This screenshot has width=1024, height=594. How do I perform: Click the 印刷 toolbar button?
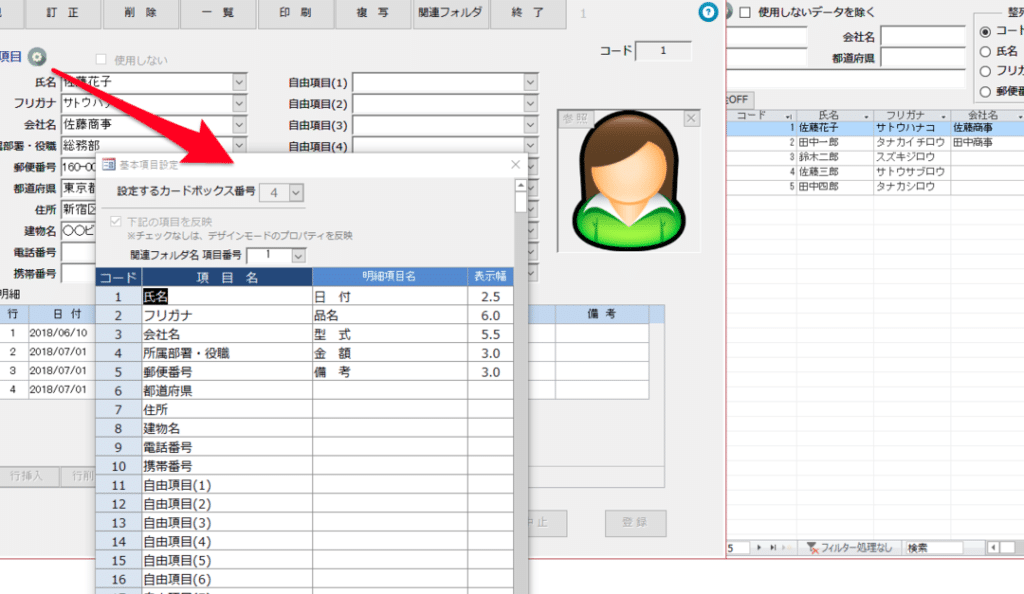point(295,14)
